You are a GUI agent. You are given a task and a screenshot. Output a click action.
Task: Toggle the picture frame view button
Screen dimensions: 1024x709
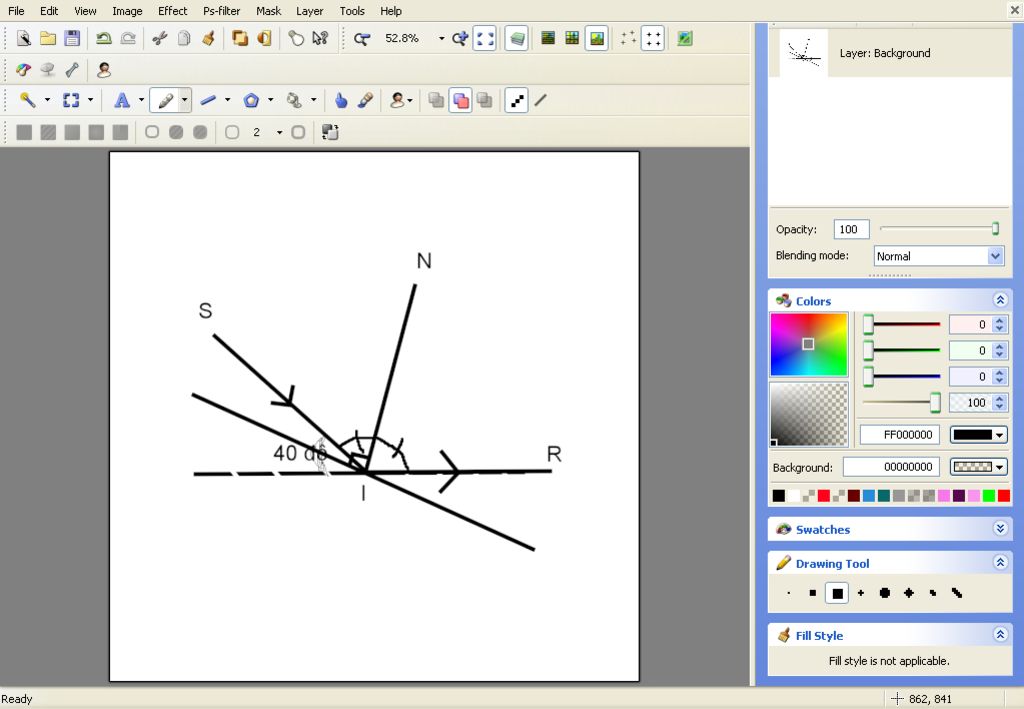click(596, 39)
